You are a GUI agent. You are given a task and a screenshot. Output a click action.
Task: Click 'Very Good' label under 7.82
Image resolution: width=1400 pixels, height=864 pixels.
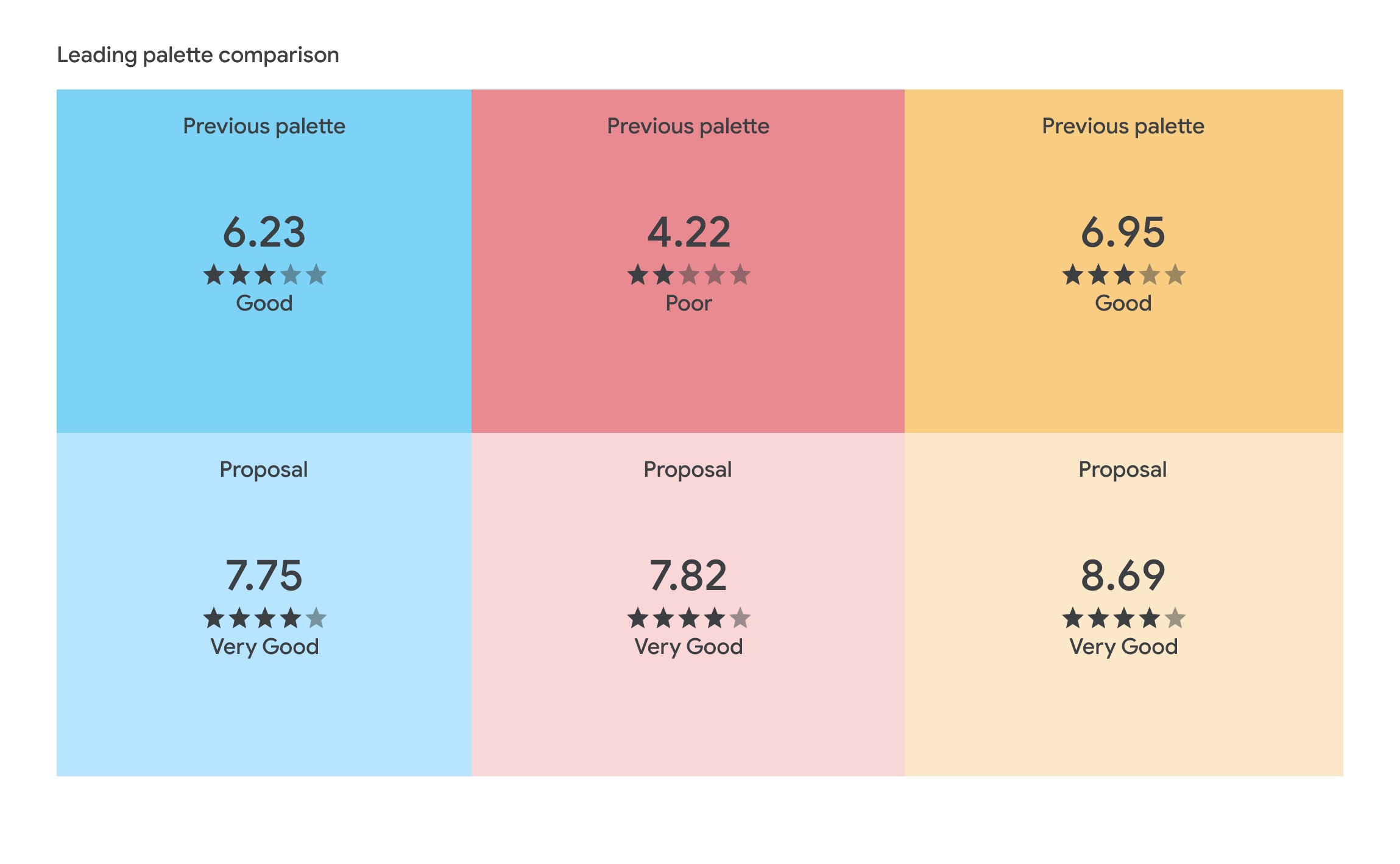pyautogui.click(x=688, y=647)
